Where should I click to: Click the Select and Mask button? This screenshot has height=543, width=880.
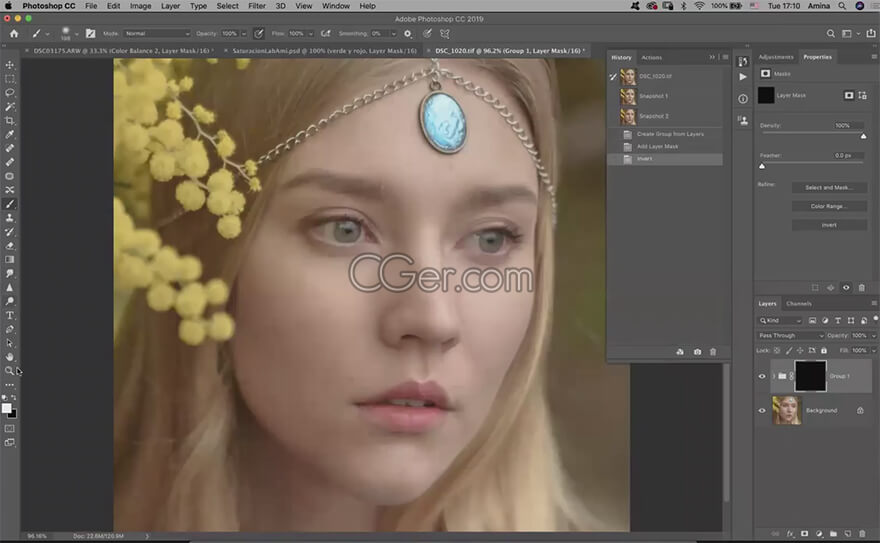coord(829,187)
